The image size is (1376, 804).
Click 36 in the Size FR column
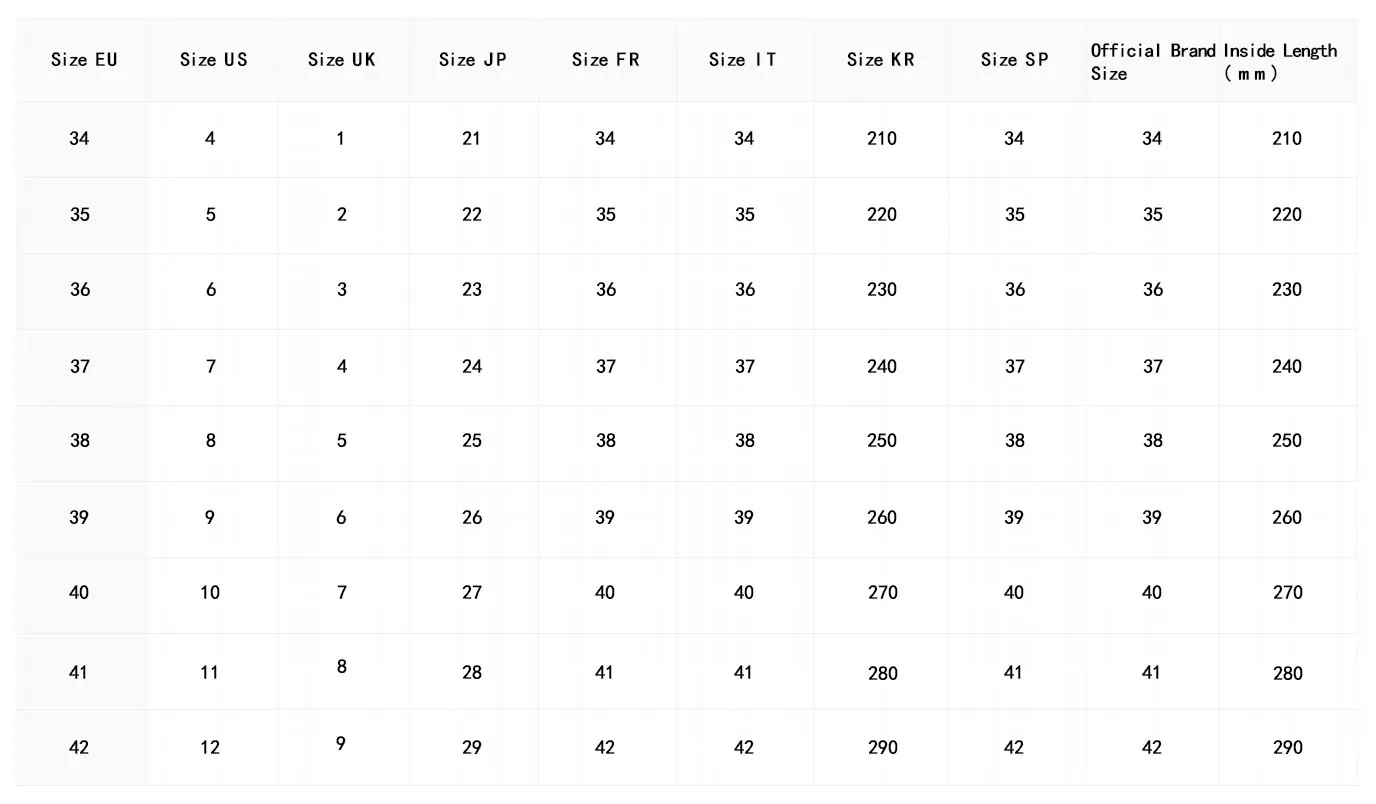[606, 289]
